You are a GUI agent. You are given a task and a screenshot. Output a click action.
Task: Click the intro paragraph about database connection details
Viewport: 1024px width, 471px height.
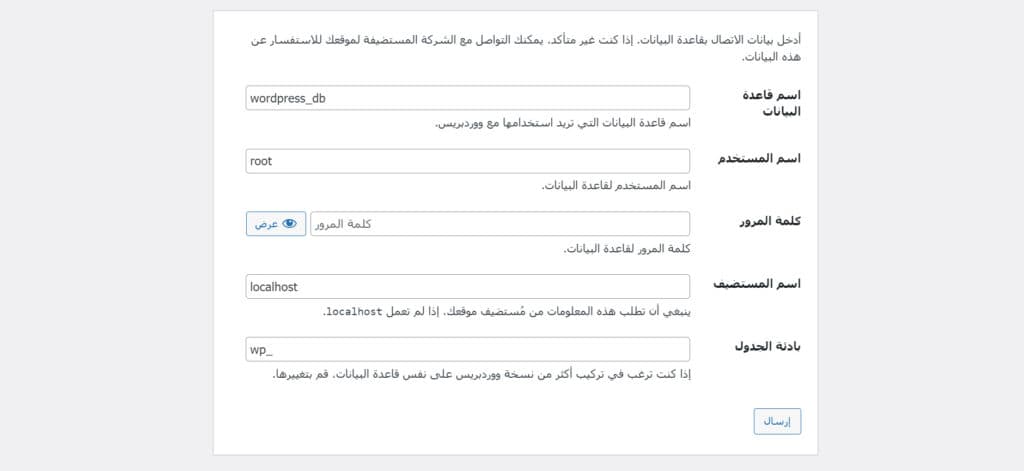526,48
